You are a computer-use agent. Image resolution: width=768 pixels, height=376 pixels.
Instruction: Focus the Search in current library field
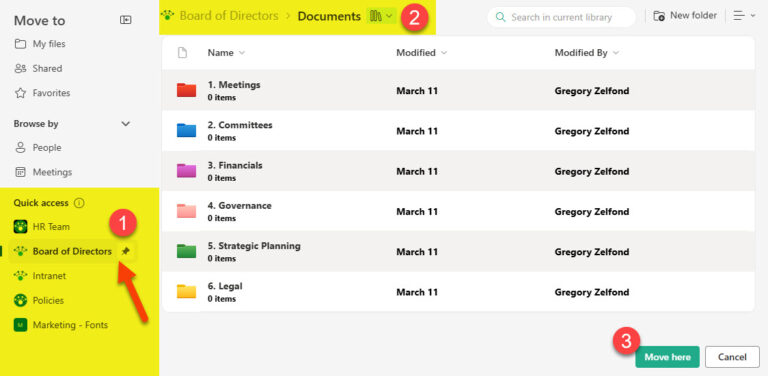pyautogui.click(x=561, y=17)
